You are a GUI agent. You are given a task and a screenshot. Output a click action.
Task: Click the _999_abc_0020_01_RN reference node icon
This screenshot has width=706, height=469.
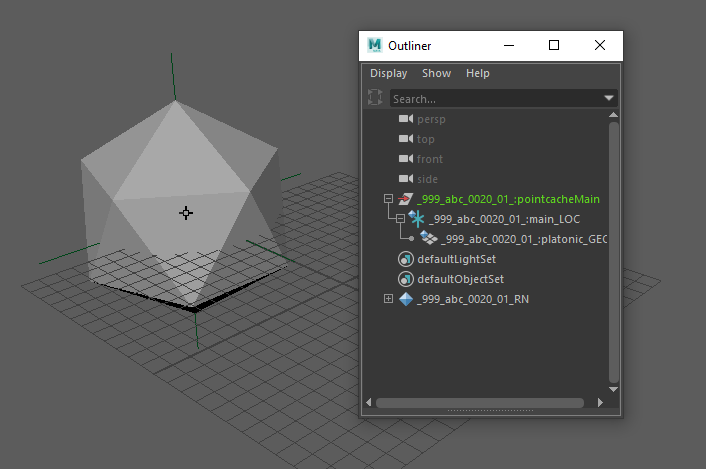pyautogui.click(x=406, y=299)
